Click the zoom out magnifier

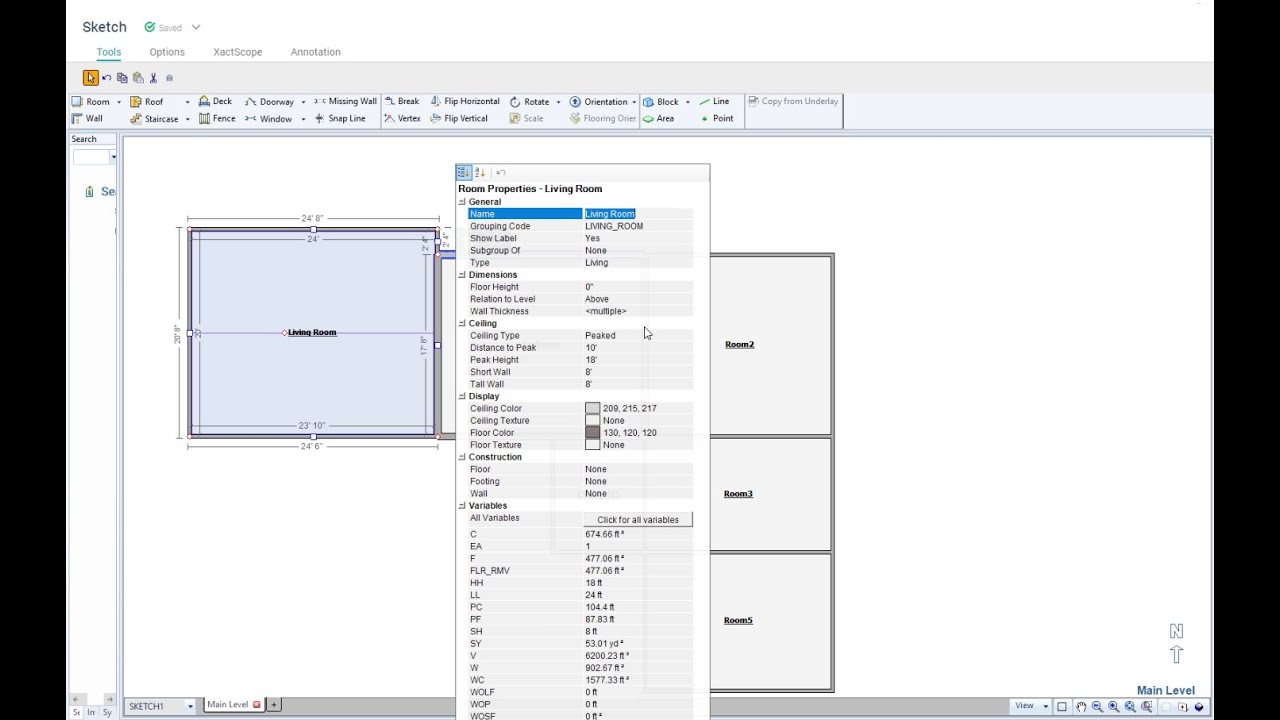pyautogui.click(x=1097, y=706)
